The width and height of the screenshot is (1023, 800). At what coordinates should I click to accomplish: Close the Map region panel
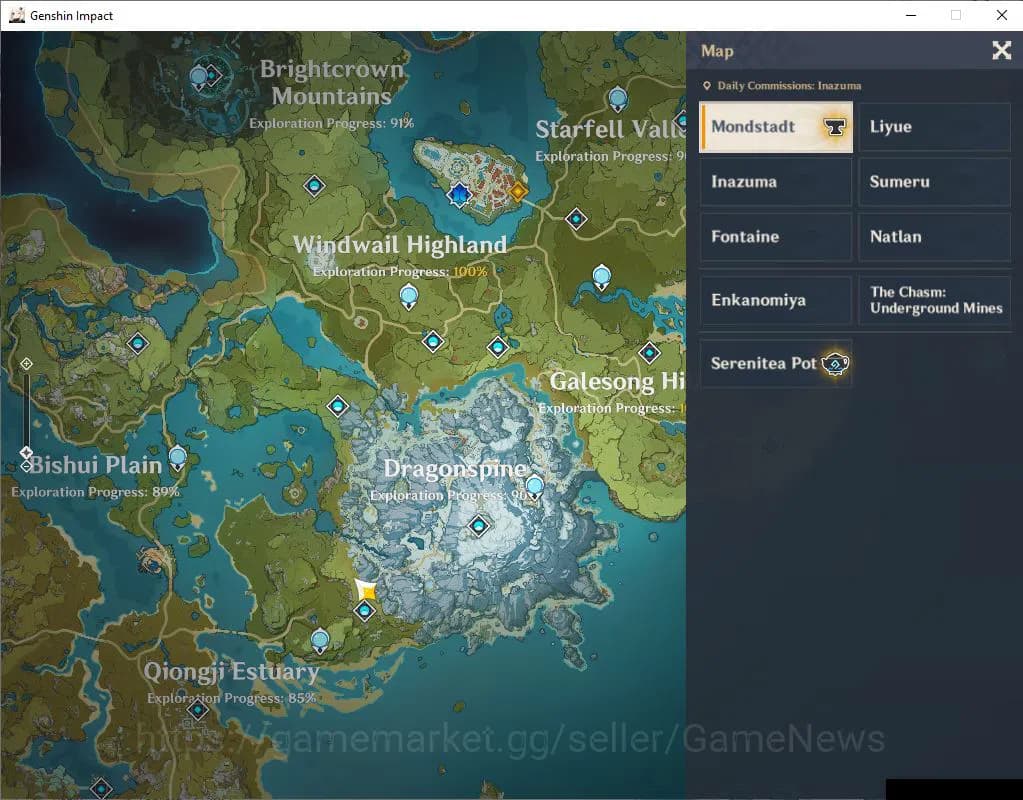pos(1001,51)
